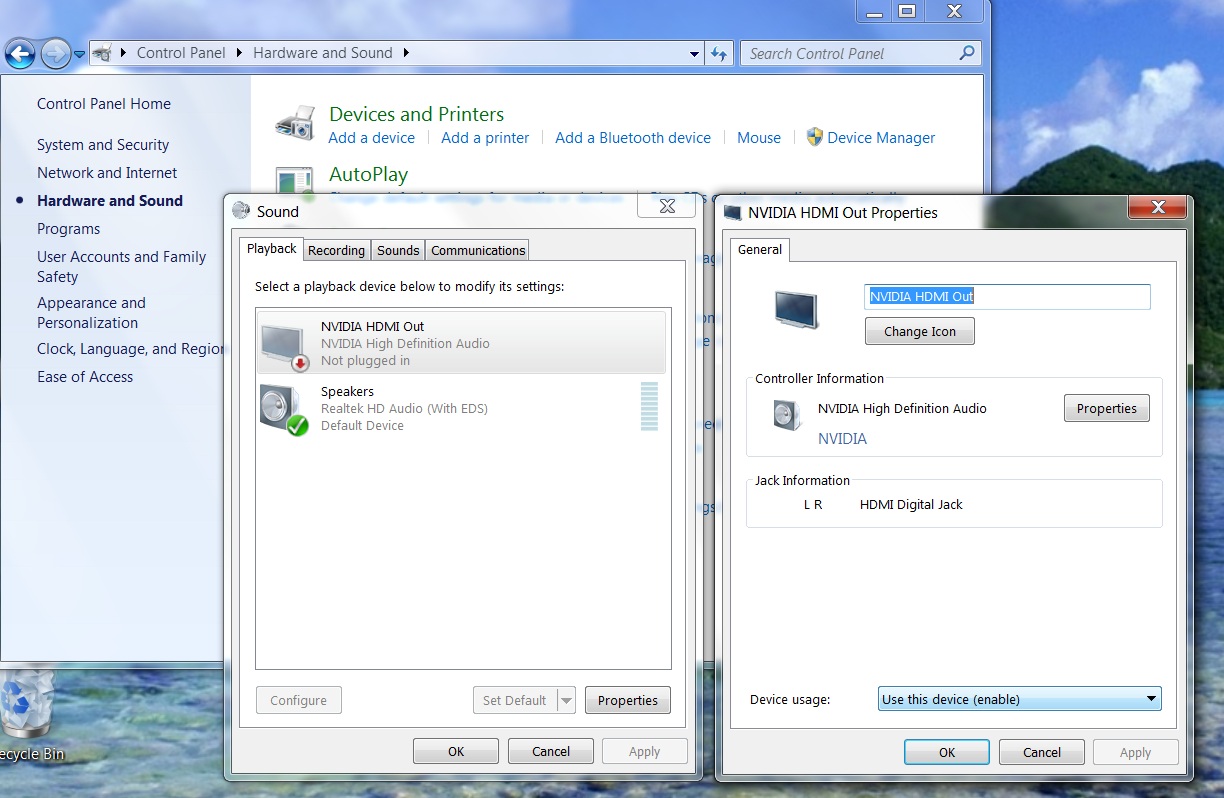This screenshot has width=1224, height=798.
Task: Click OK in the Sound dialog
Action: 456,751
